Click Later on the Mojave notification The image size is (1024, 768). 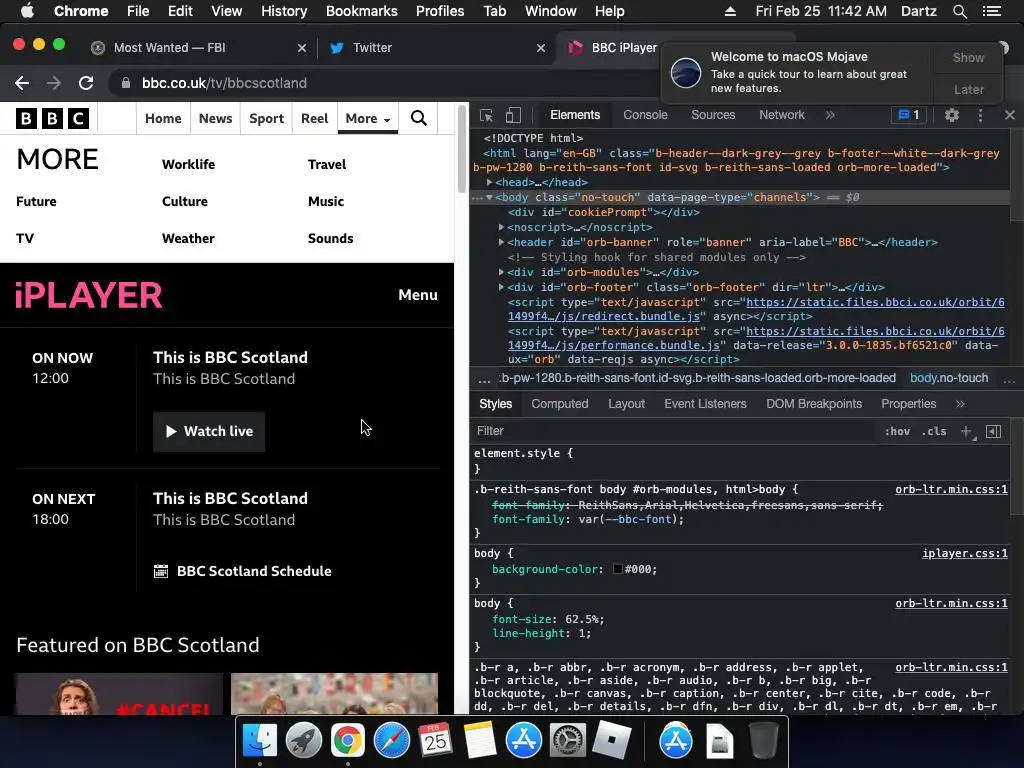click(968, 89)
